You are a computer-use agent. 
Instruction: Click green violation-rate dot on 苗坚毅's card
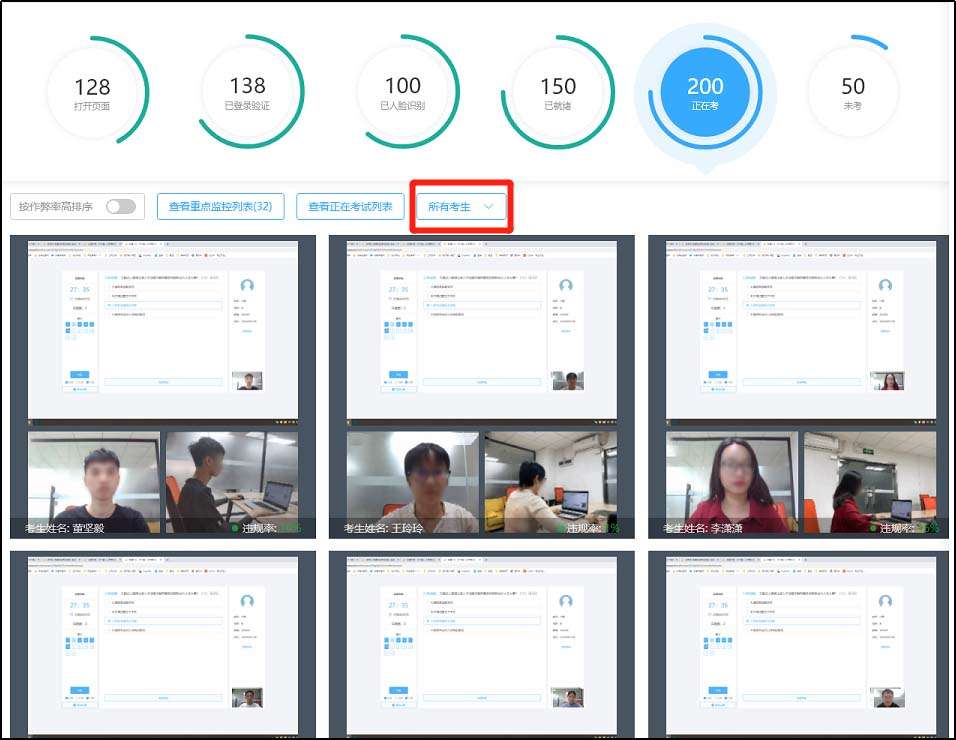click(235, 528)
